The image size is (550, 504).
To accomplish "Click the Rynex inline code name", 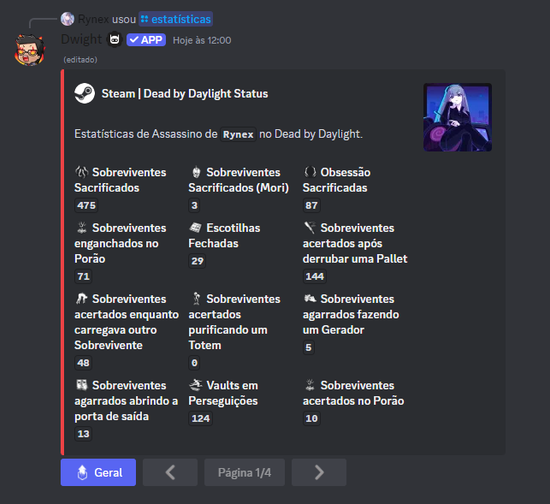I will (x=239, y=134).
